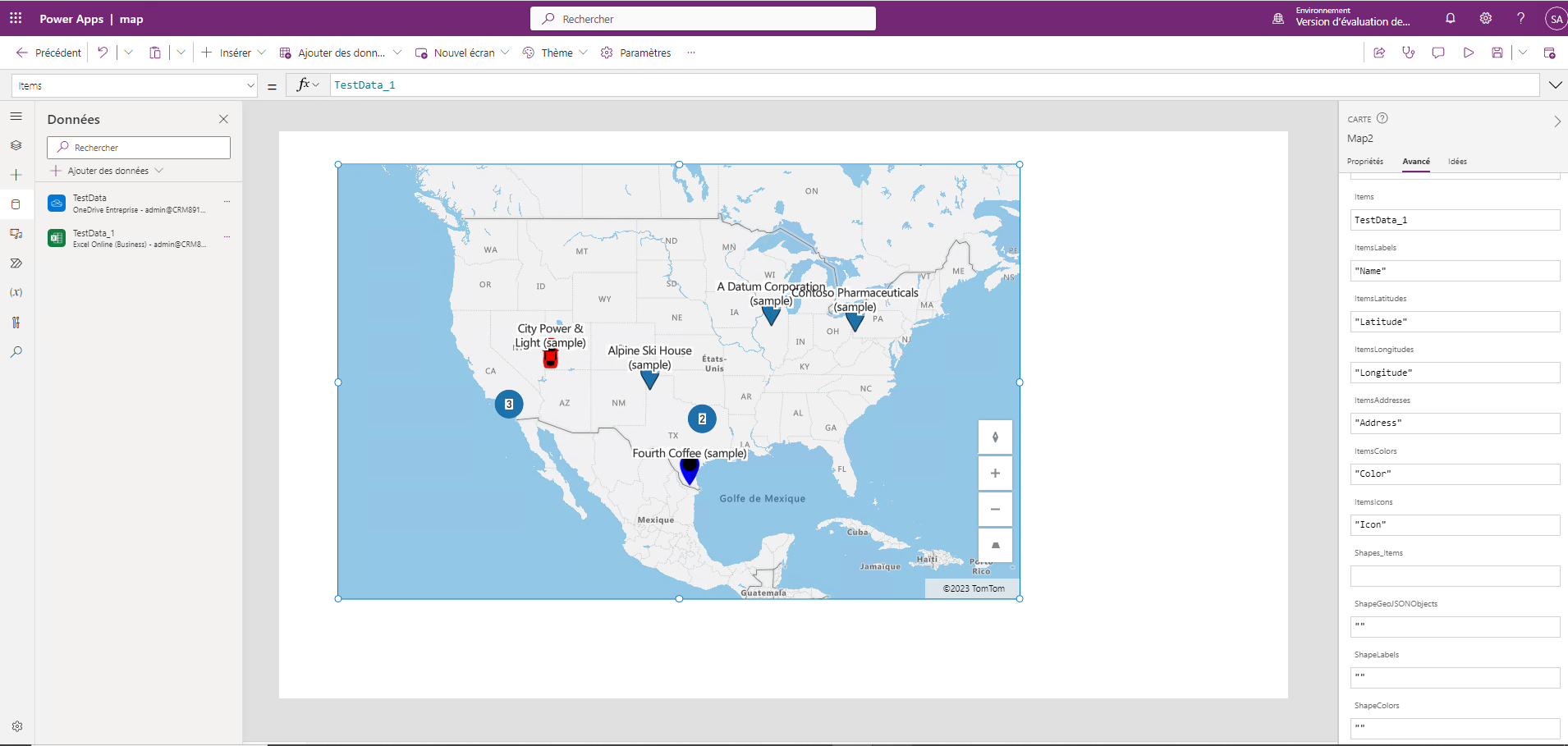Open the app launcher waffle icon
Image resolution: width=1568 pixels, height=746 pixels.
[x=16, y=18]
